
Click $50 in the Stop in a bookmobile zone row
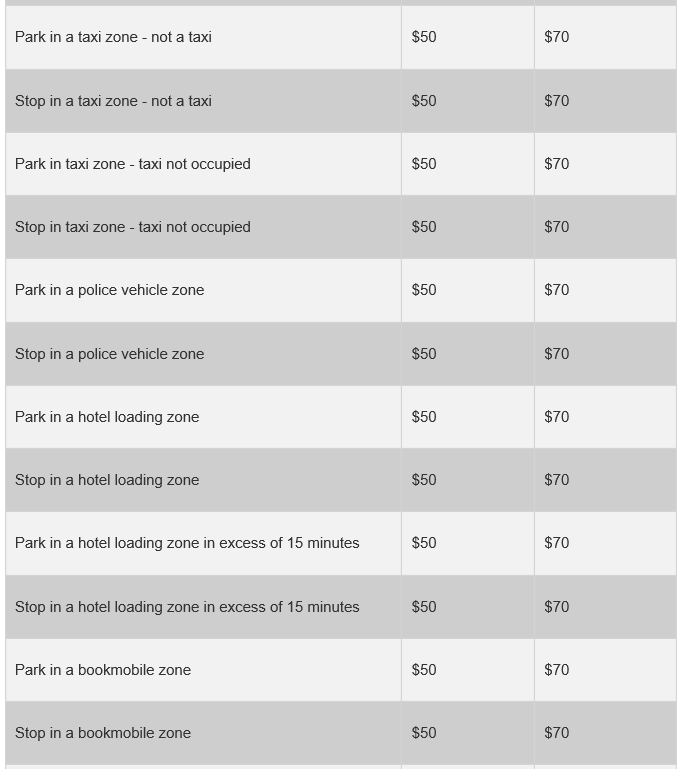click(424, 733)
